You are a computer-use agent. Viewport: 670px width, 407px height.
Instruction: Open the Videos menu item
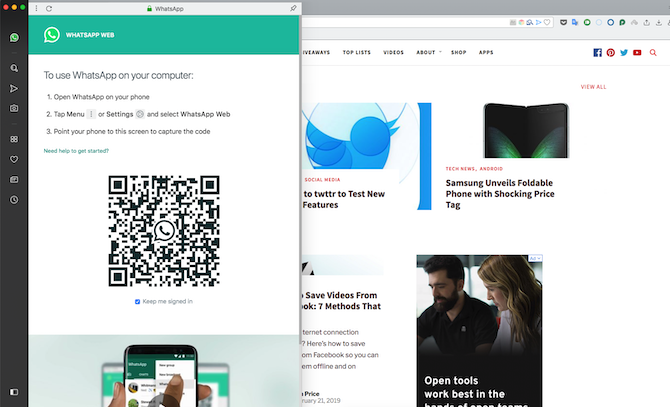pos(393,52)
